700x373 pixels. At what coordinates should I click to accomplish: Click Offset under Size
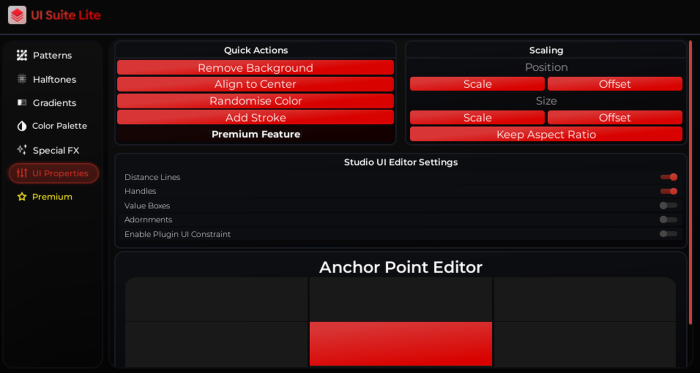615,118
